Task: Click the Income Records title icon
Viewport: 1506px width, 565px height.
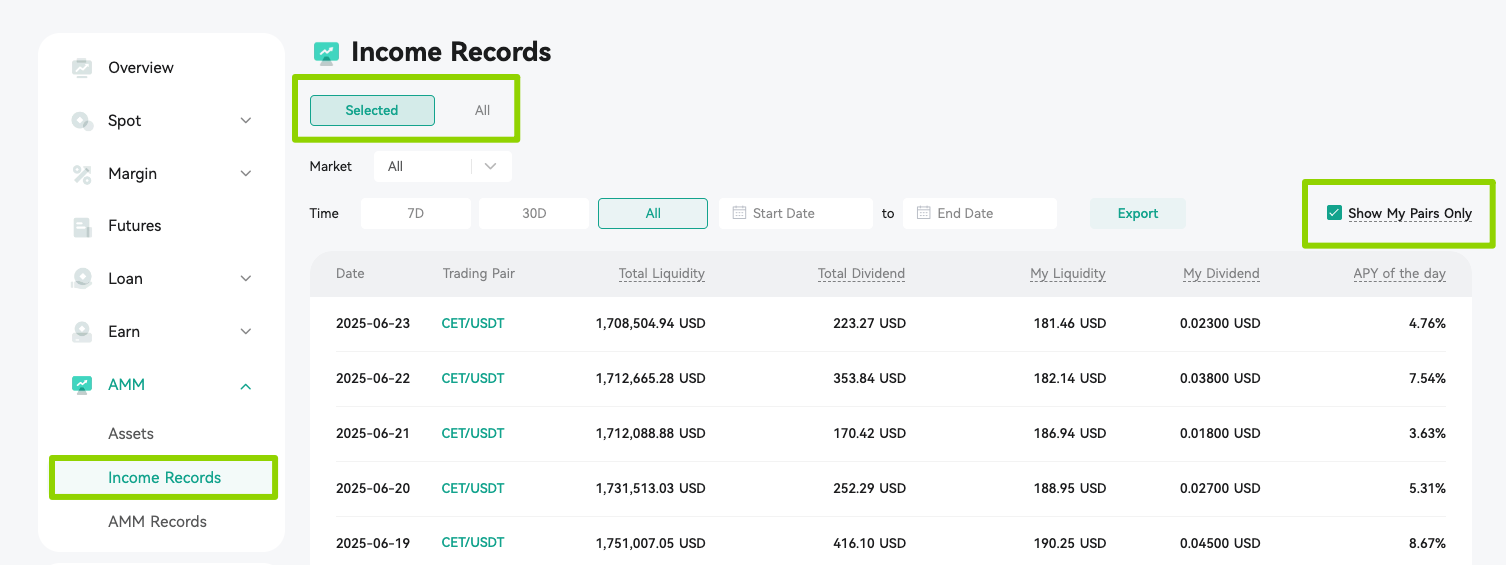Action: 326,53
